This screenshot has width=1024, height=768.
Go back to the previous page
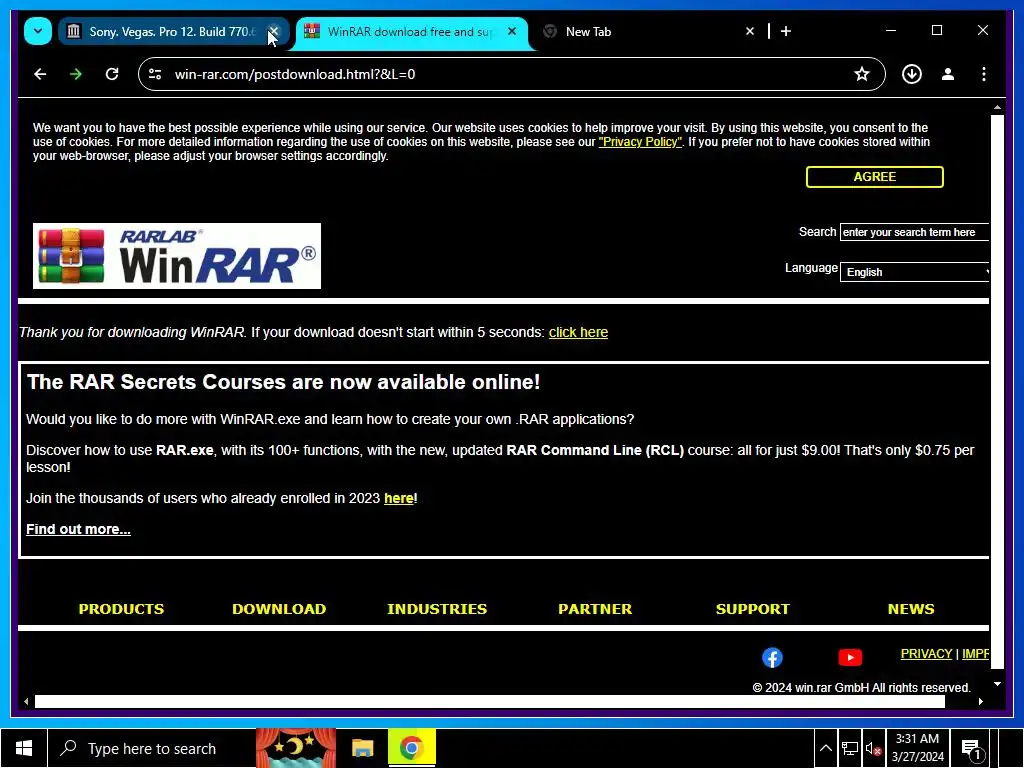(x=40, y=74)
